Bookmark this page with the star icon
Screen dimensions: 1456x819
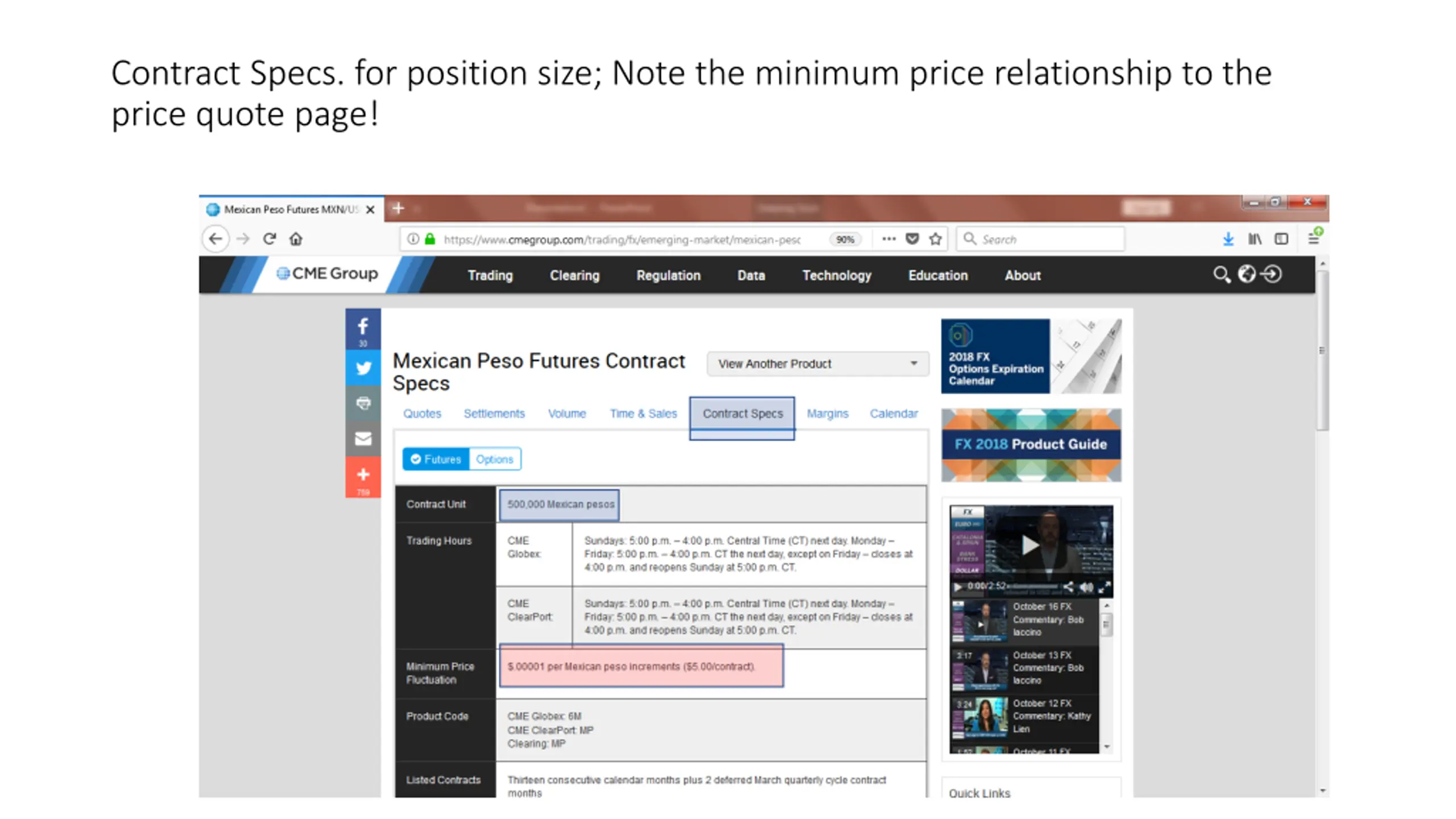click(x=936, y=239)
